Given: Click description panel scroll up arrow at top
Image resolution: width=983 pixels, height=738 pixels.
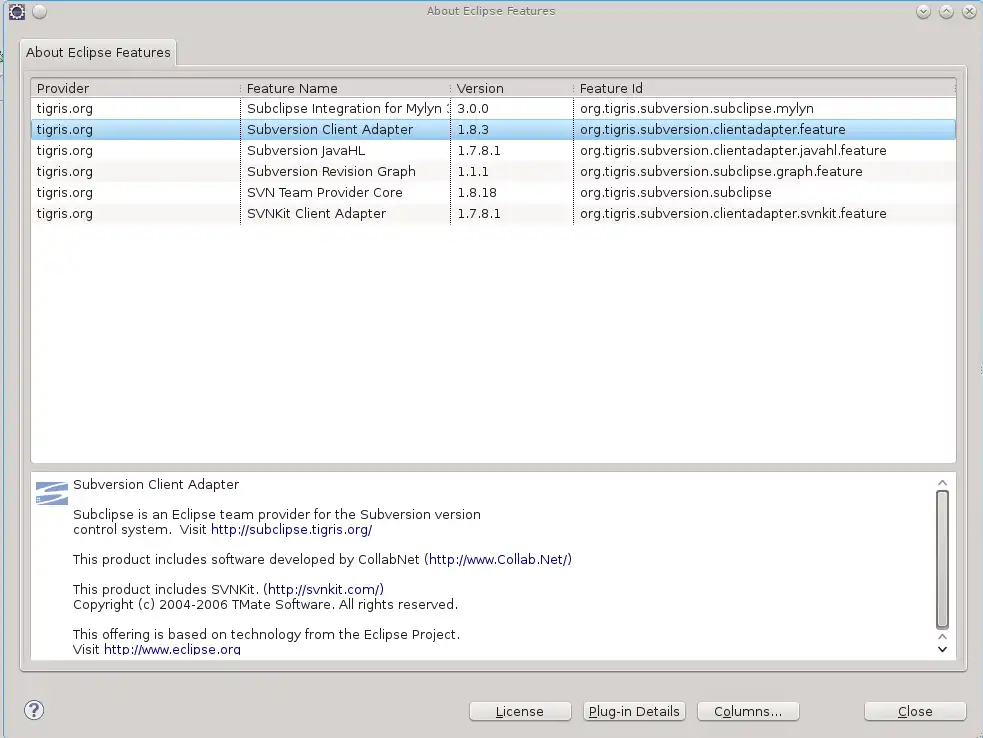Looking at the screenshot, I should [942, 483].
